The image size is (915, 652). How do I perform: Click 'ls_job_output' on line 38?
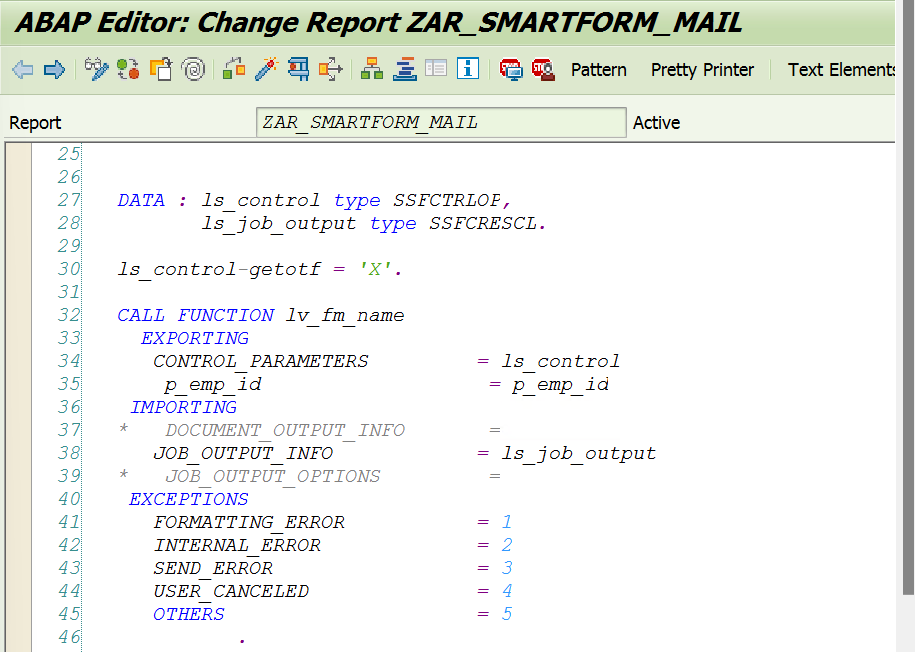click(x=579, y=454)
